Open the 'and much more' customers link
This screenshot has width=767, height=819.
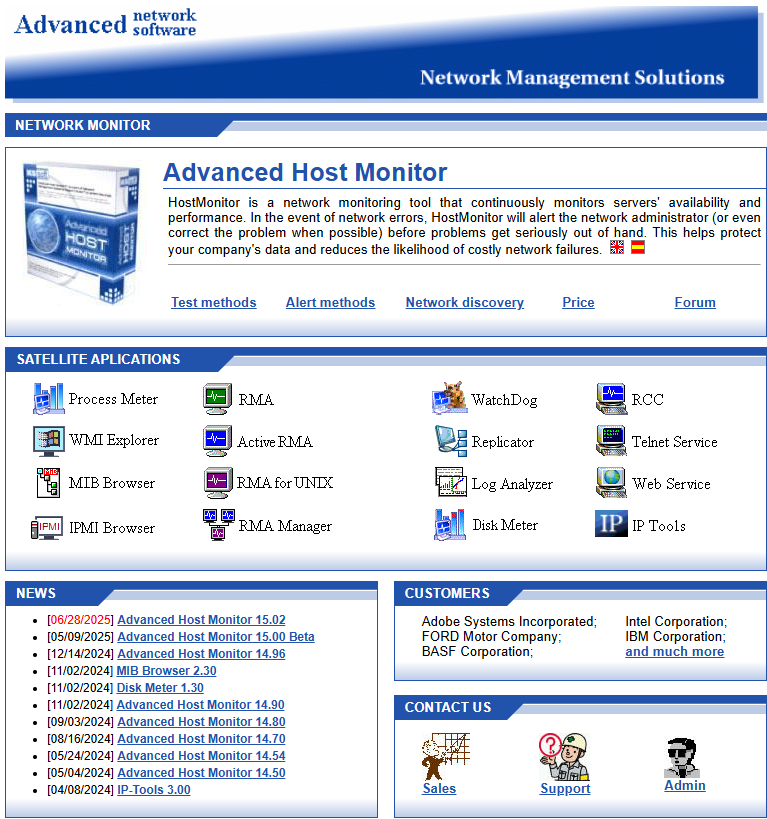click(675, 652)
